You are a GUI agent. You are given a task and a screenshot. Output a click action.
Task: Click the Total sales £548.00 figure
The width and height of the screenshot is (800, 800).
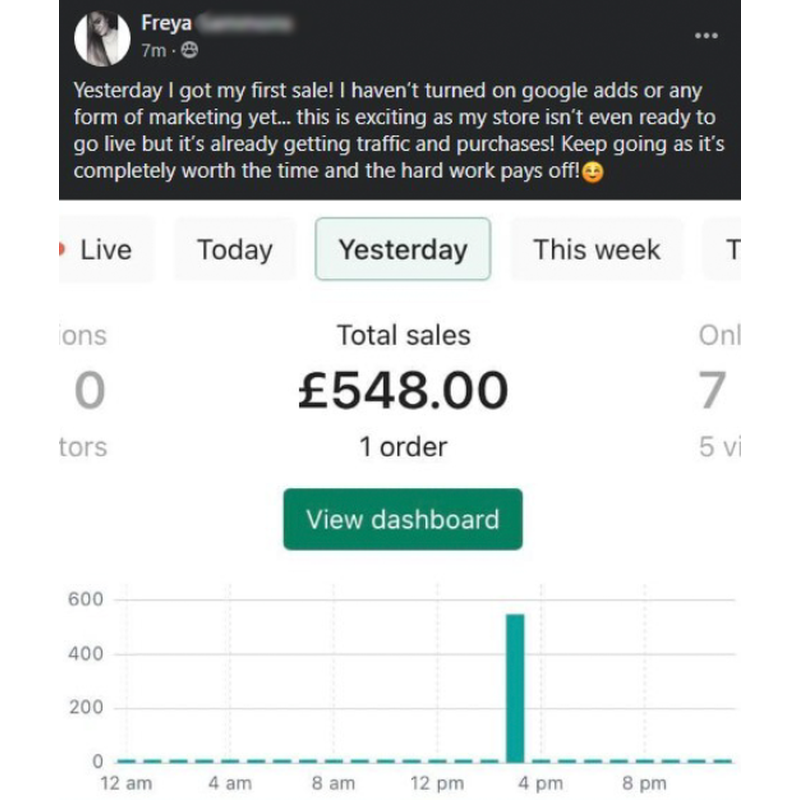(x=402, y=388)
